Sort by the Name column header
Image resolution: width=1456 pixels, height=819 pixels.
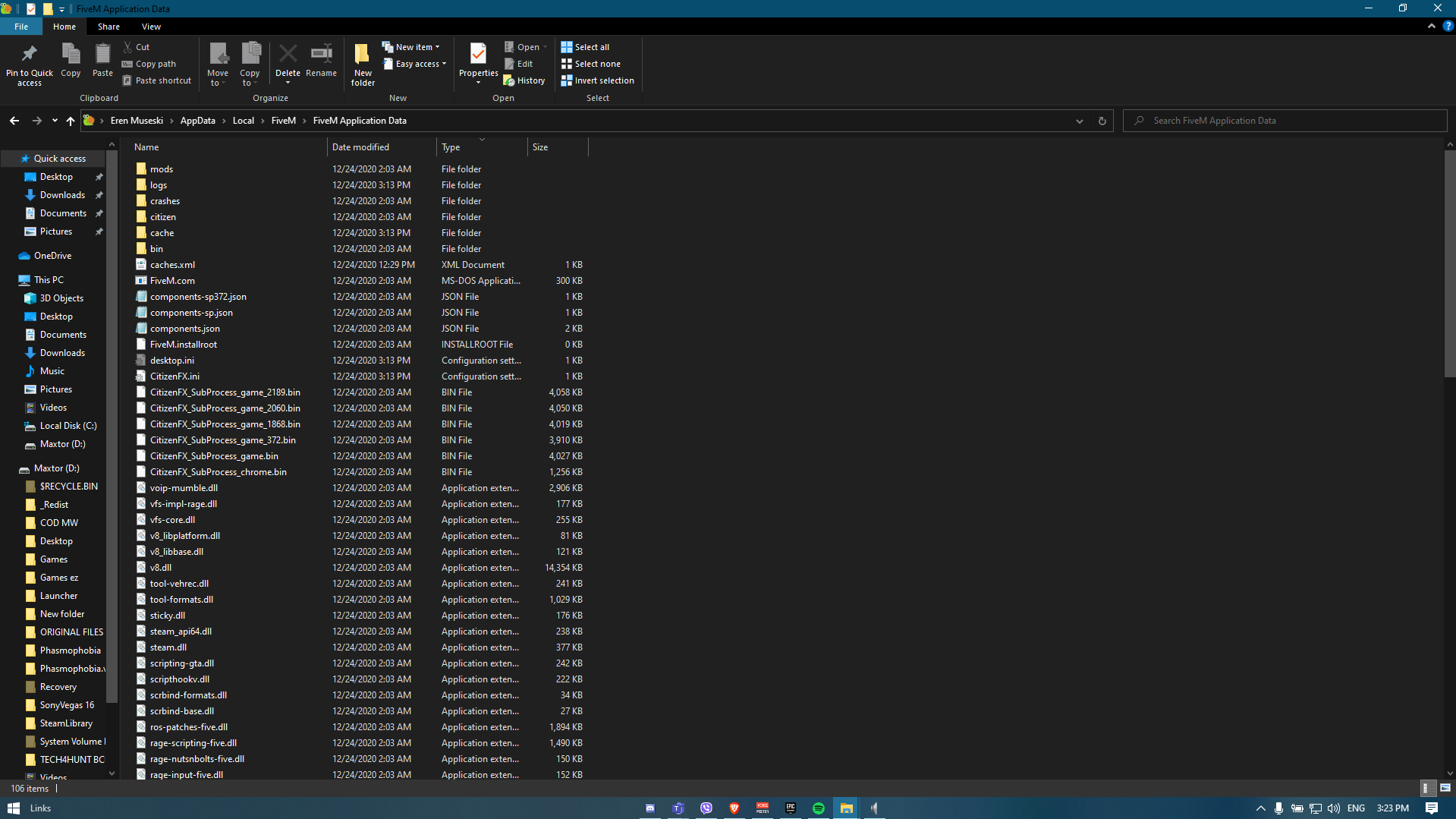pyautogui.click(x=228, y=147)
